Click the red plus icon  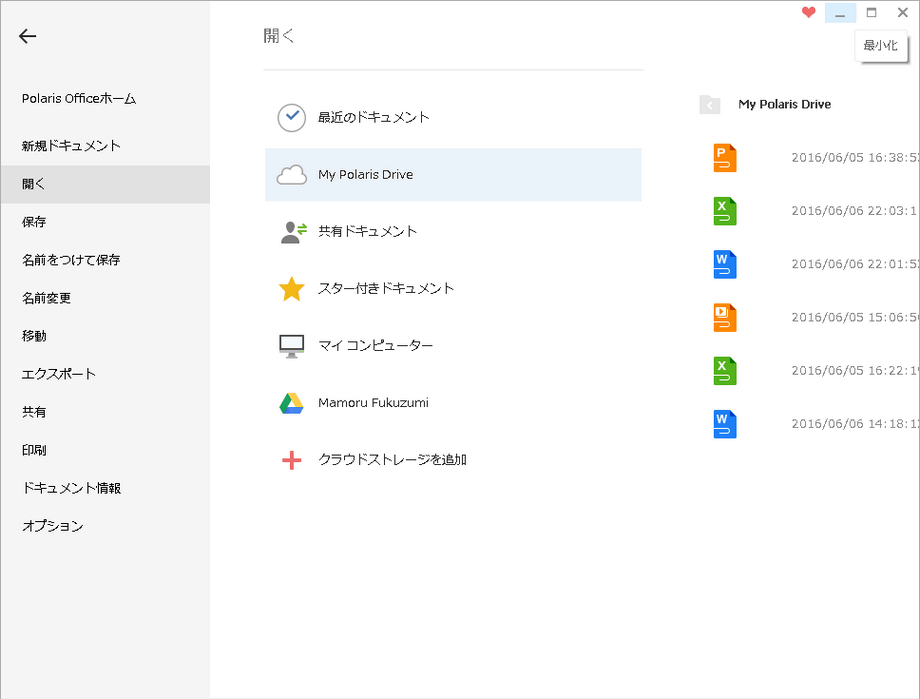(x=292, y=460)
